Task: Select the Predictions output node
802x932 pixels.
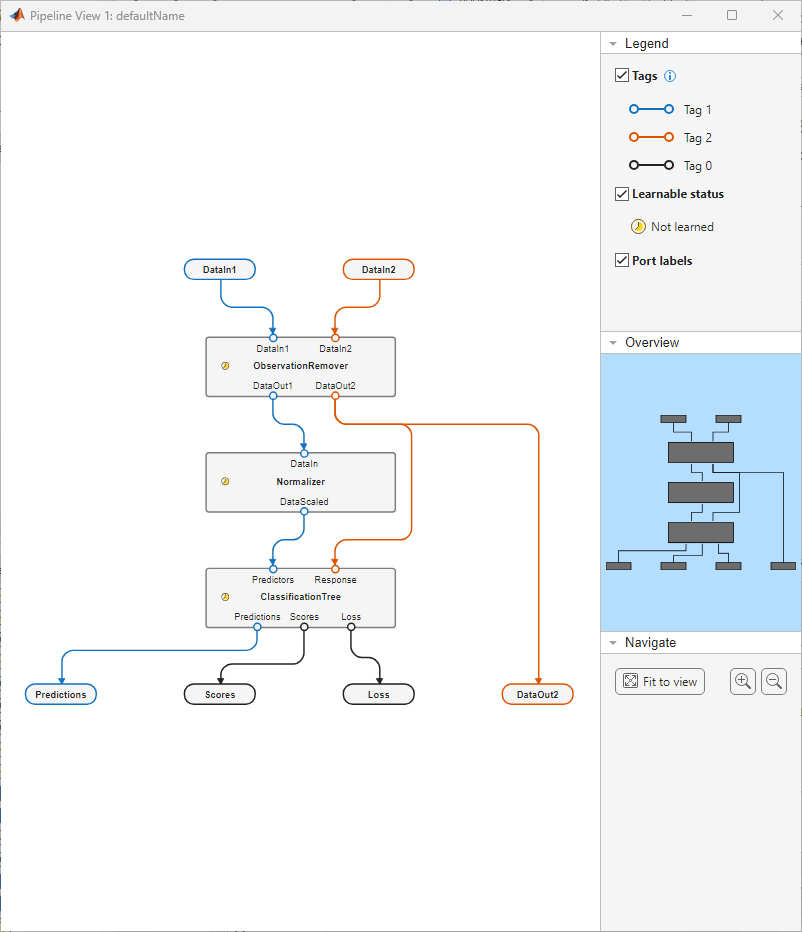Action: coord(60,694)
